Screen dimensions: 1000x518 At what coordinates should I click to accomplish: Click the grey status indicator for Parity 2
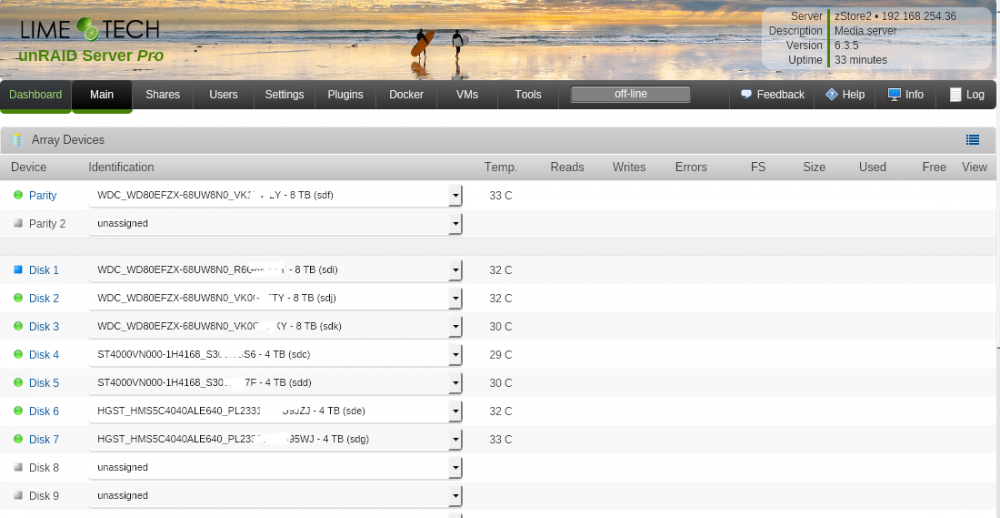(18, 223)
